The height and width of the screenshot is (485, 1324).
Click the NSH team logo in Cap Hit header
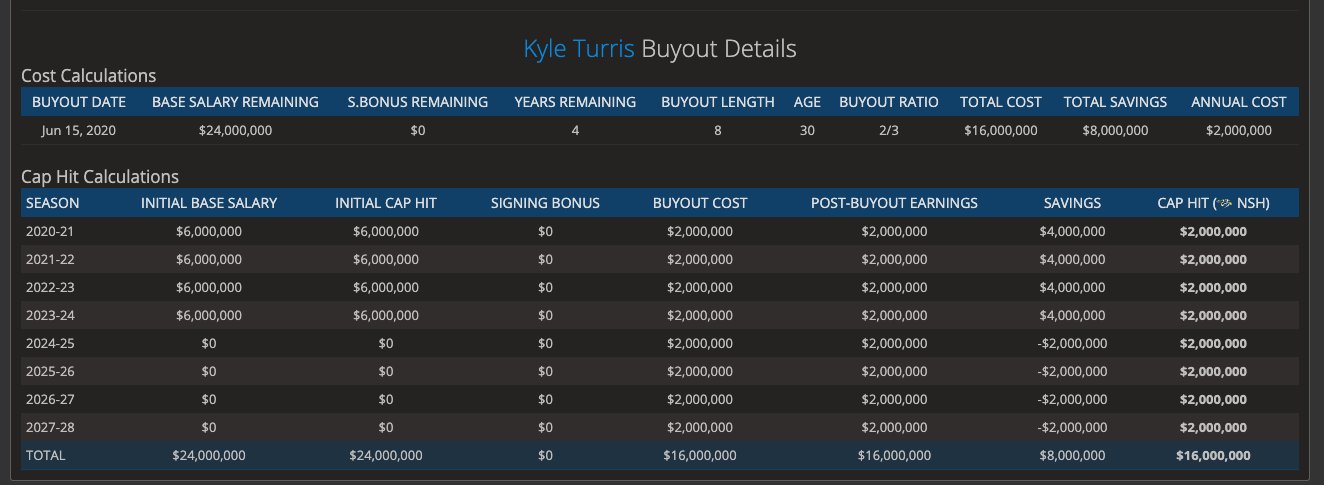[1224, 203]
